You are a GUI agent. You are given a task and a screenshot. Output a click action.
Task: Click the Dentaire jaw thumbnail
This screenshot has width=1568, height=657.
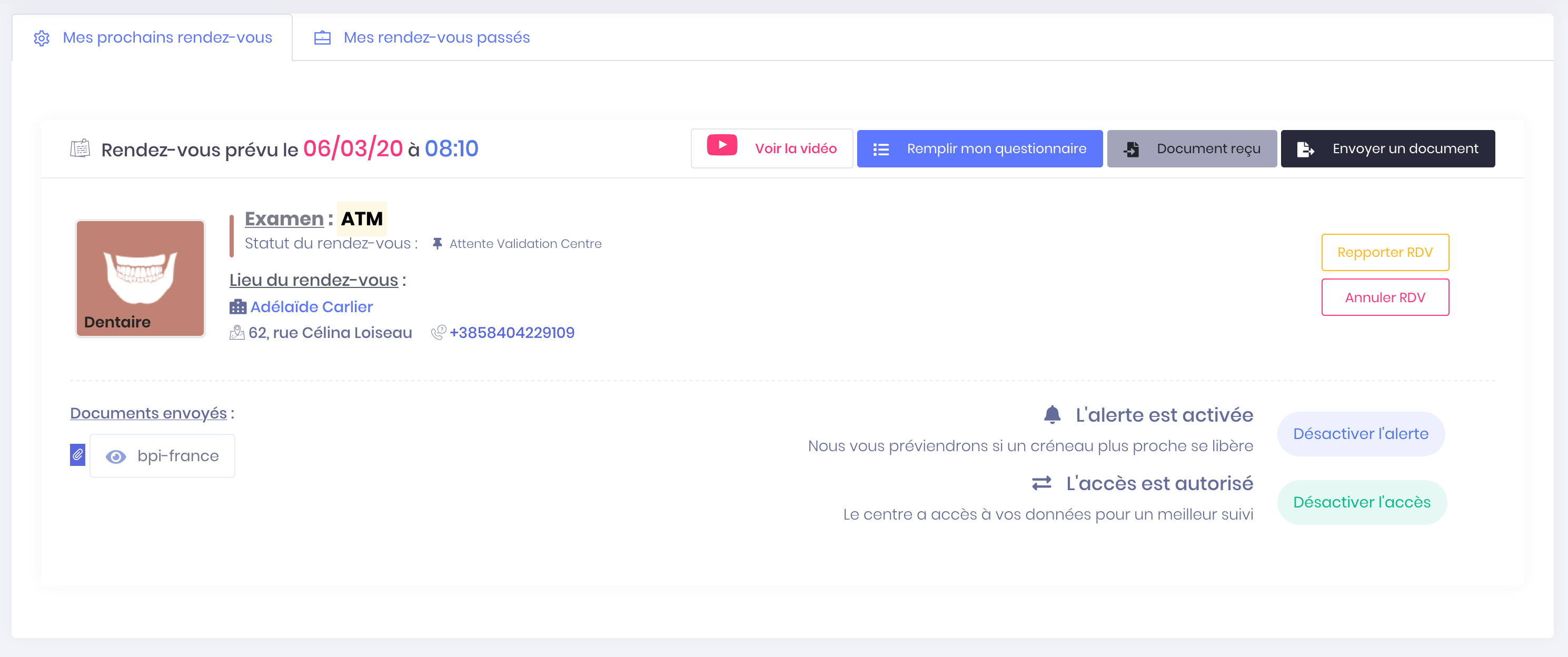point(140,278)
